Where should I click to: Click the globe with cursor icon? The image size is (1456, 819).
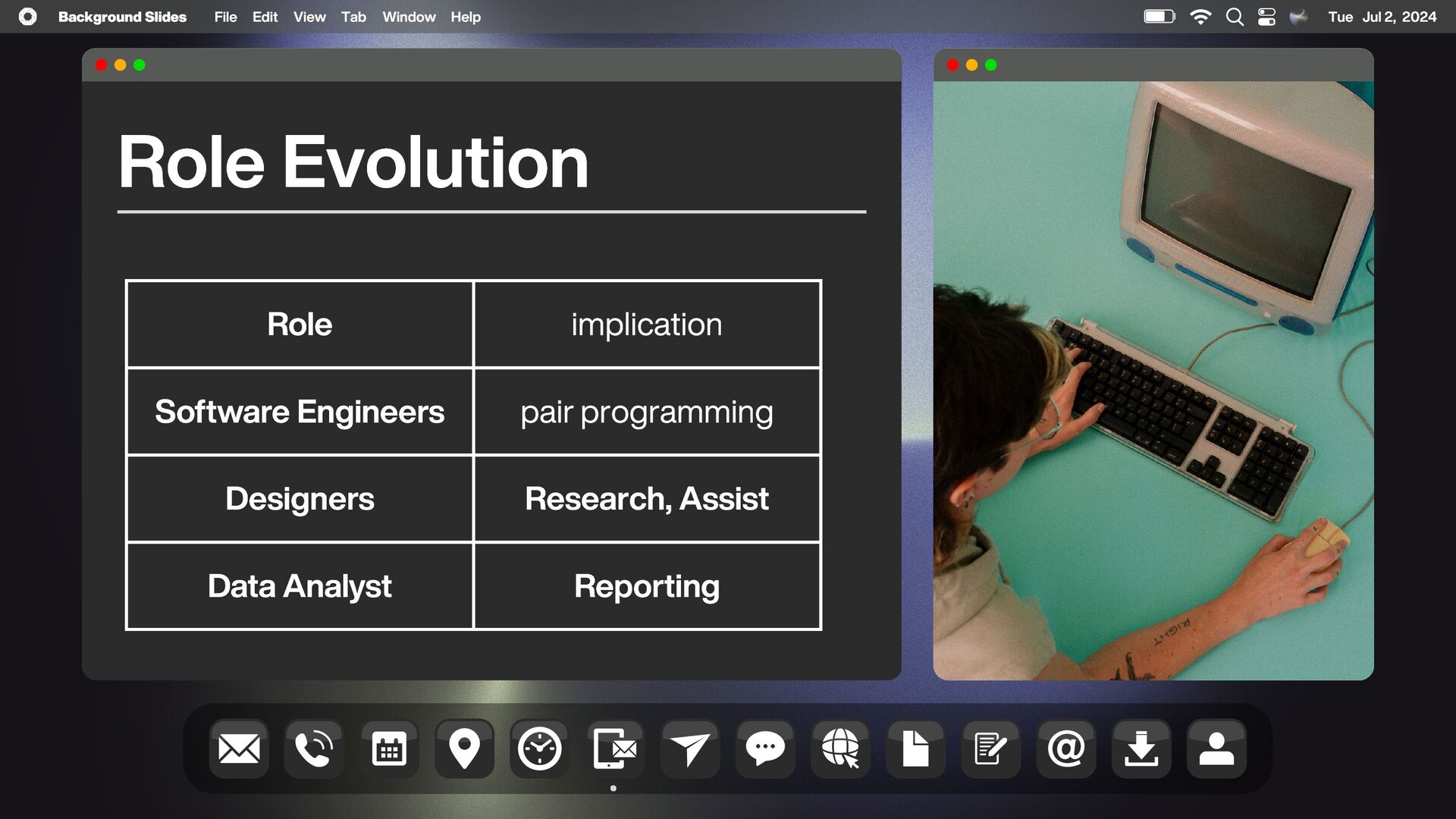click(840, 749)
